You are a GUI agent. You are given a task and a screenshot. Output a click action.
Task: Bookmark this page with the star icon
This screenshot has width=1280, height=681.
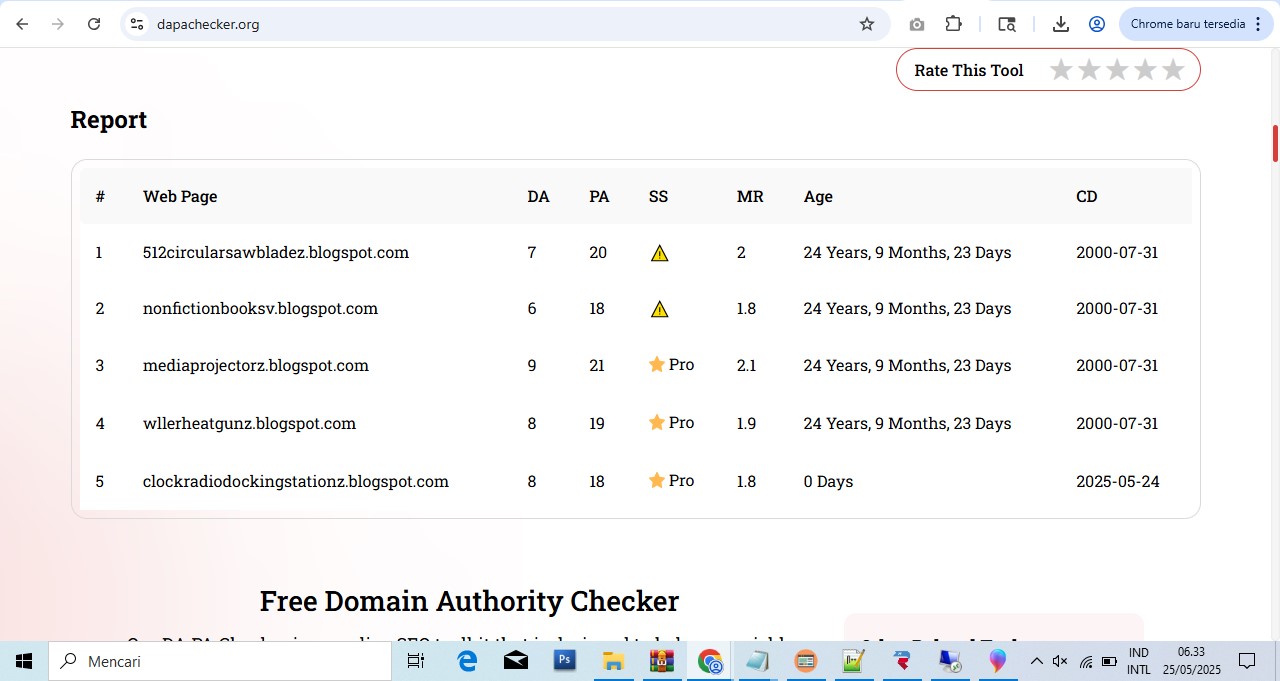pyautogui.click(x=867, y=24)
